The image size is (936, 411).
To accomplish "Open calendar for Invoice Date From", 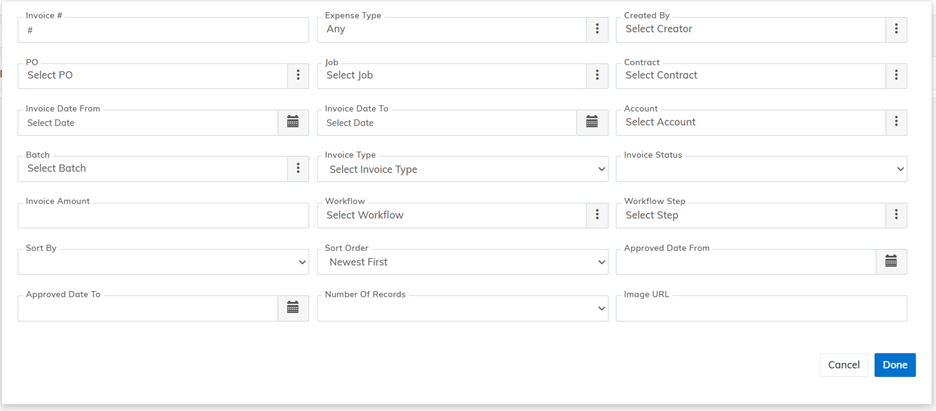I will pyautogui.click(x=293, y=122).
